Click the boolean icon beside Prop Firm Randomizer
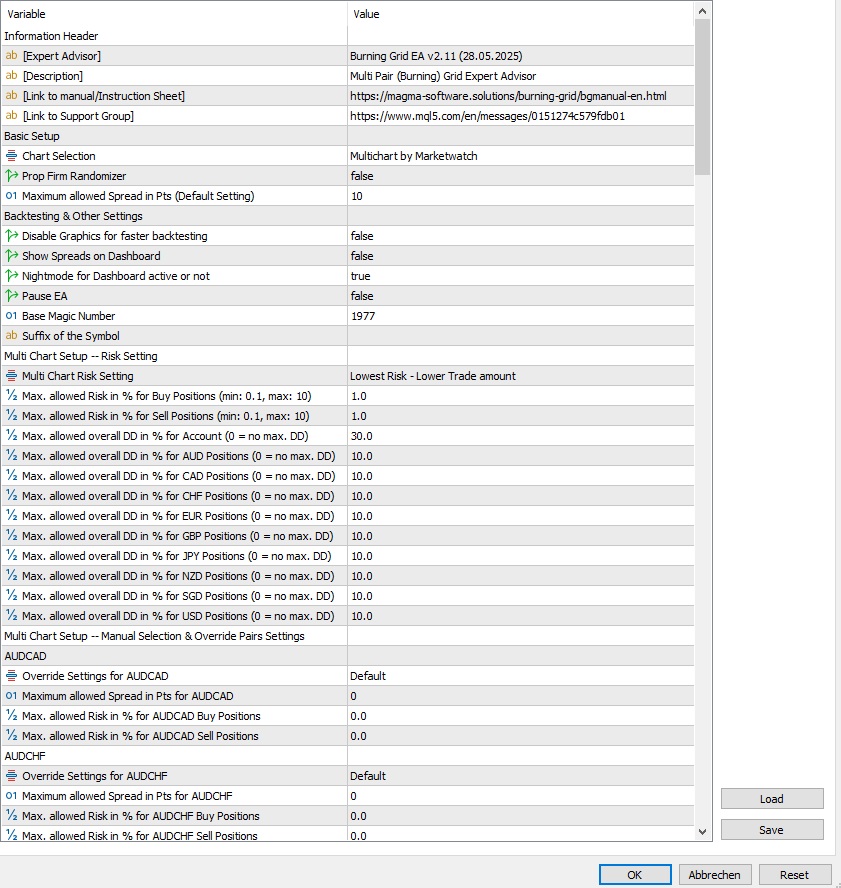Image resolution: width=841 pixels, height=888 pixels. (x=11, y=176)
